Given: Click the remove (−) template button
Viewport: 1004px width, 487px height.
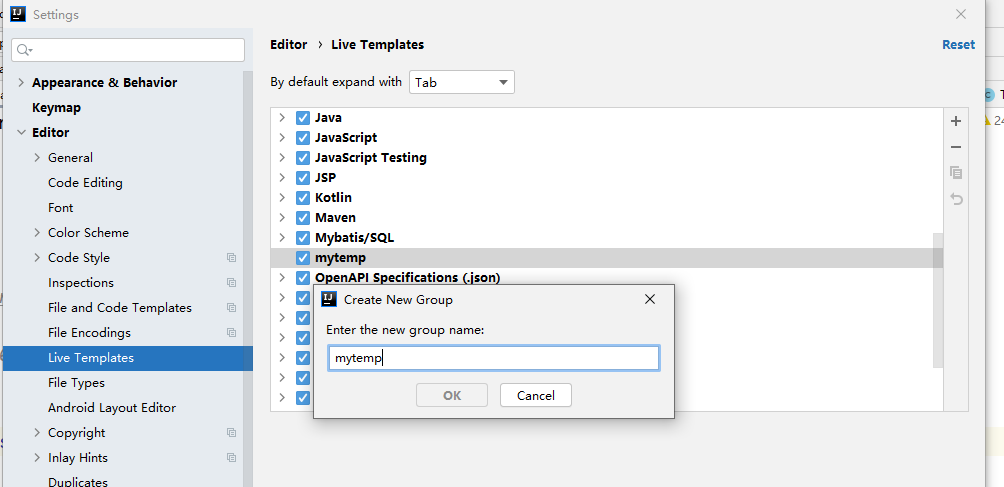Looking at the screenshot, I should pyautogui.click(x=956, y=147).
